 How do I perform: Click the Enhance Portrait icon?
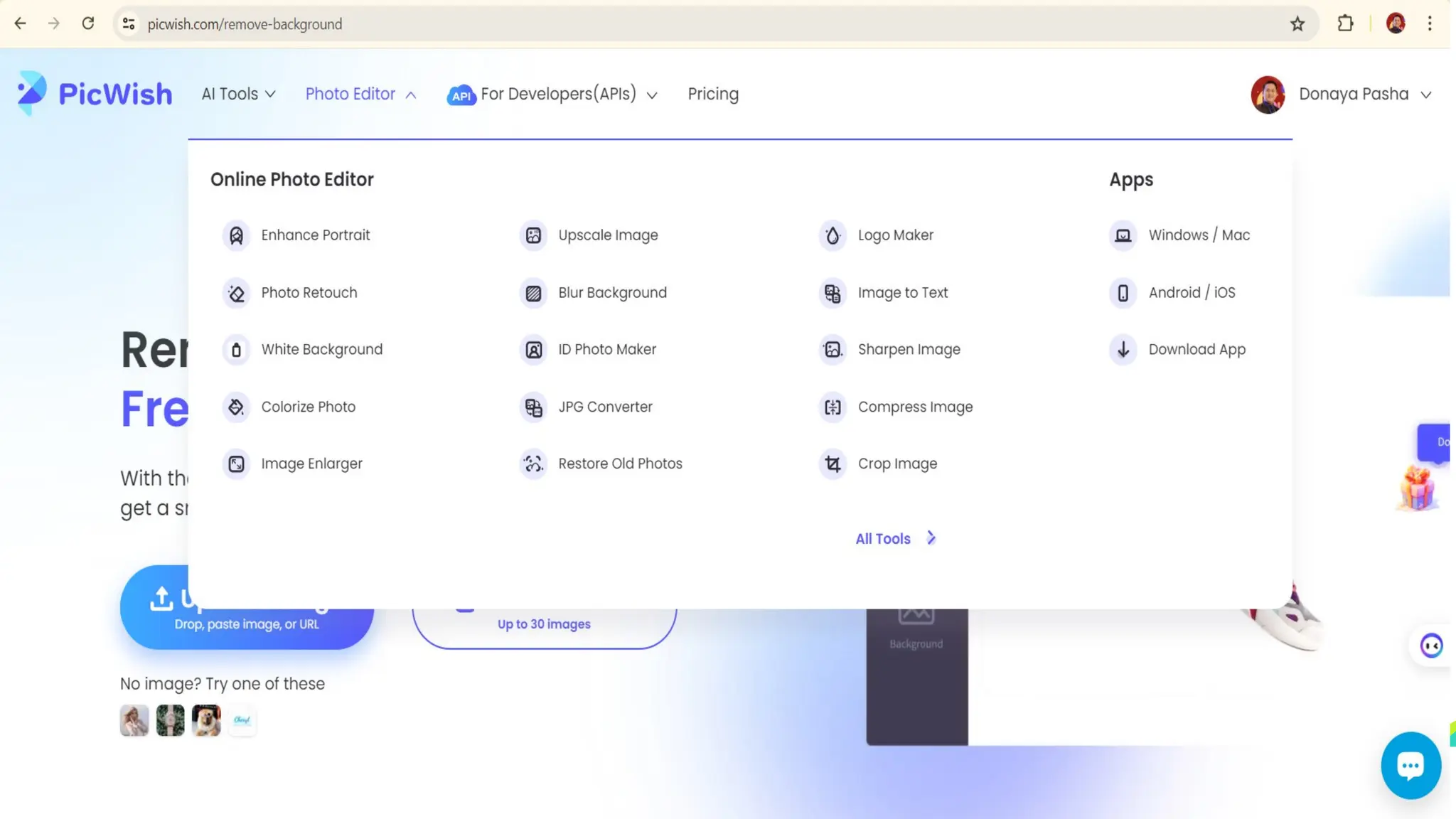click(x=236, y=235)
